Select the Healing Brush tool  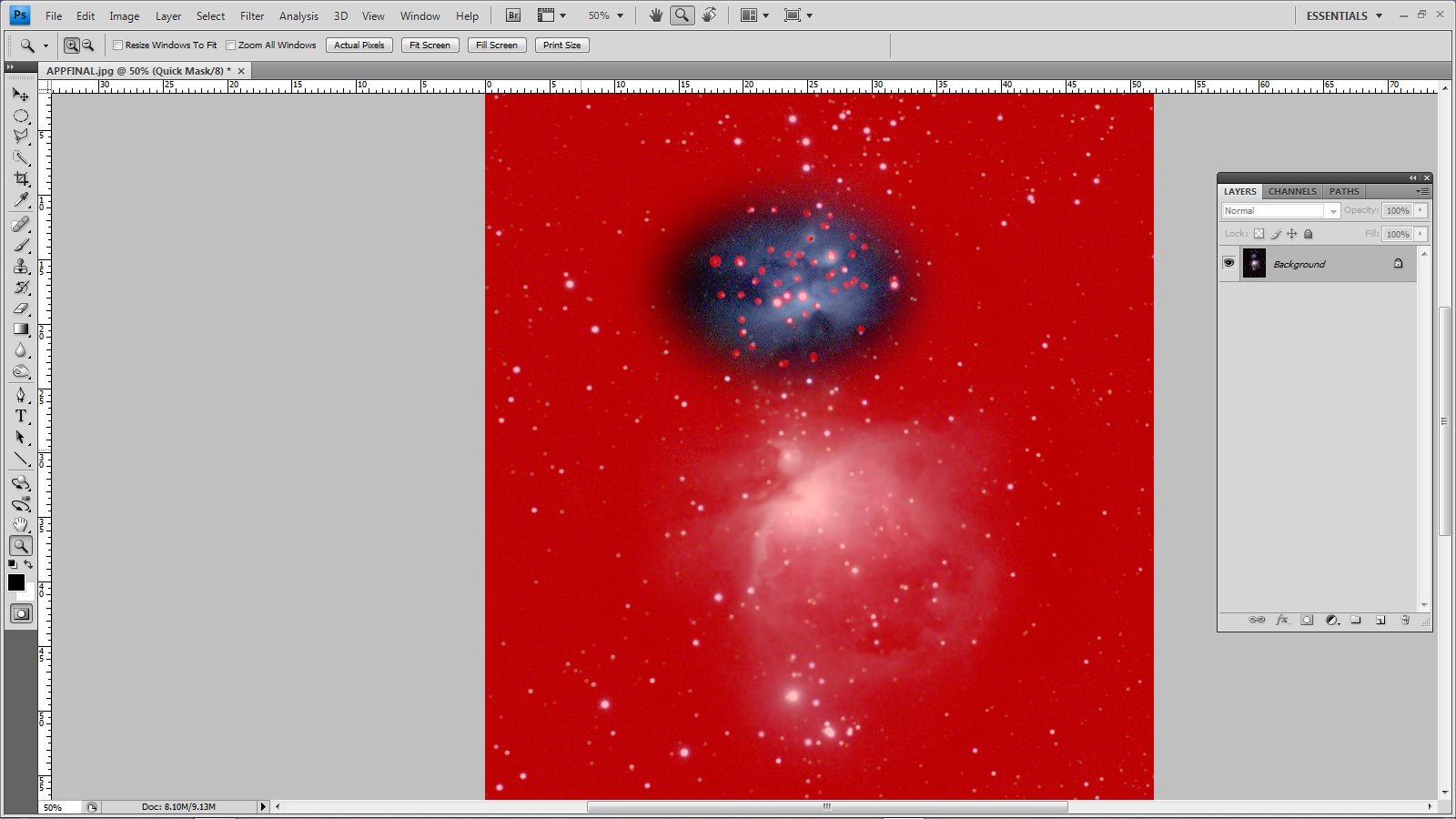click(22, 223)
